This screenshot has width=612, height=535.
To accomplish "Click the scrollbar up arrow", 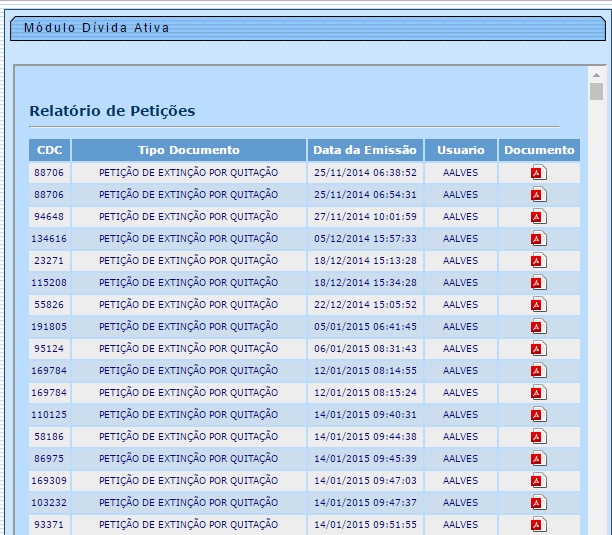I will [x=596, y=75].
